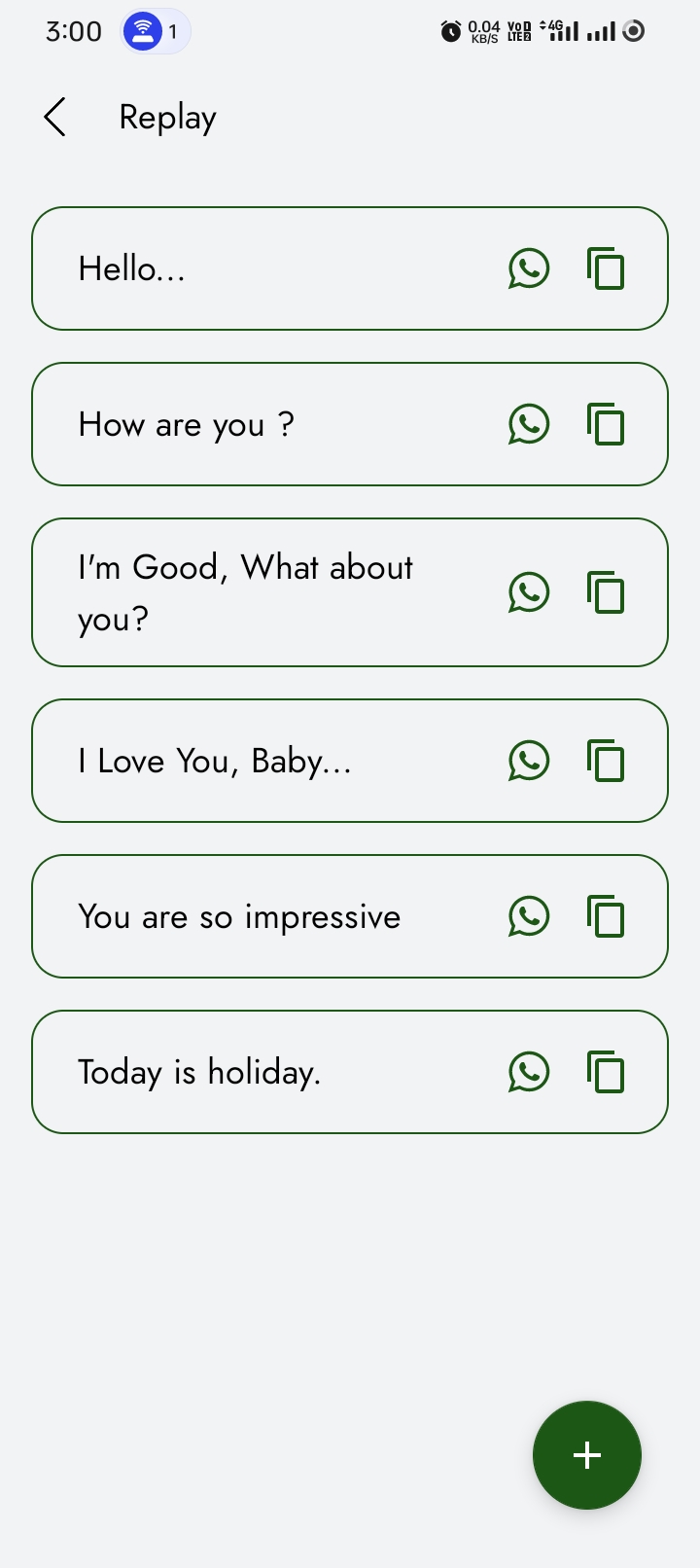Send "Hello..." via WhatsApp icon

pos(529,268)
